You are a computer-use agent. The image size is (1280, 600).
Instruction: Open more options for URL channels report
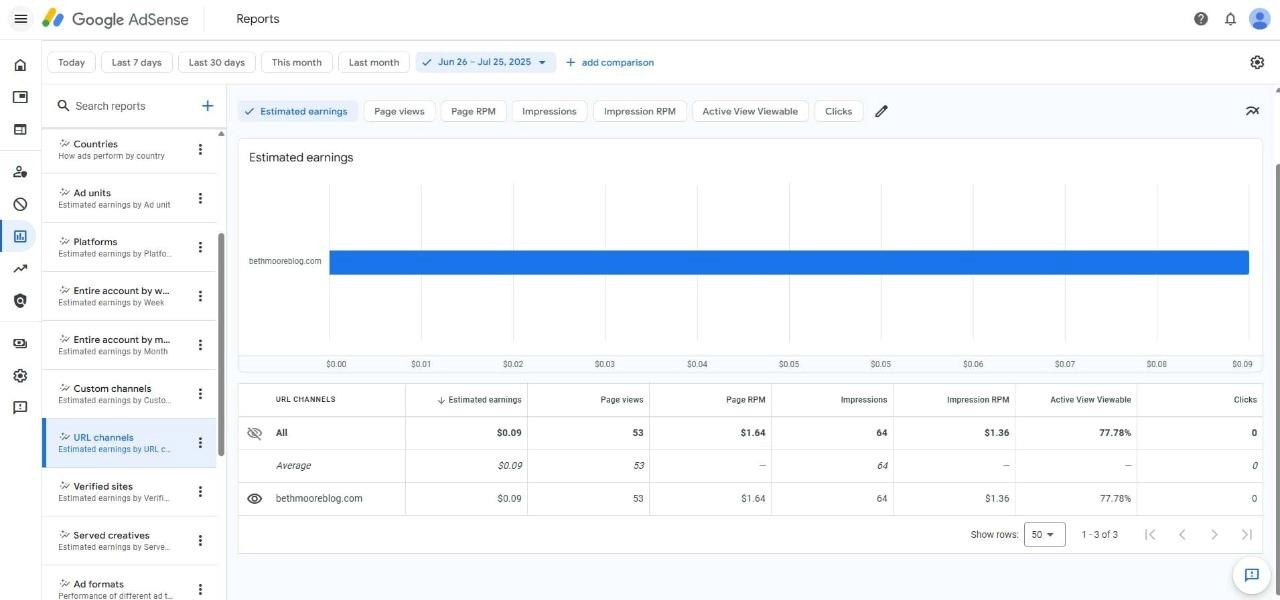point(200,443)
